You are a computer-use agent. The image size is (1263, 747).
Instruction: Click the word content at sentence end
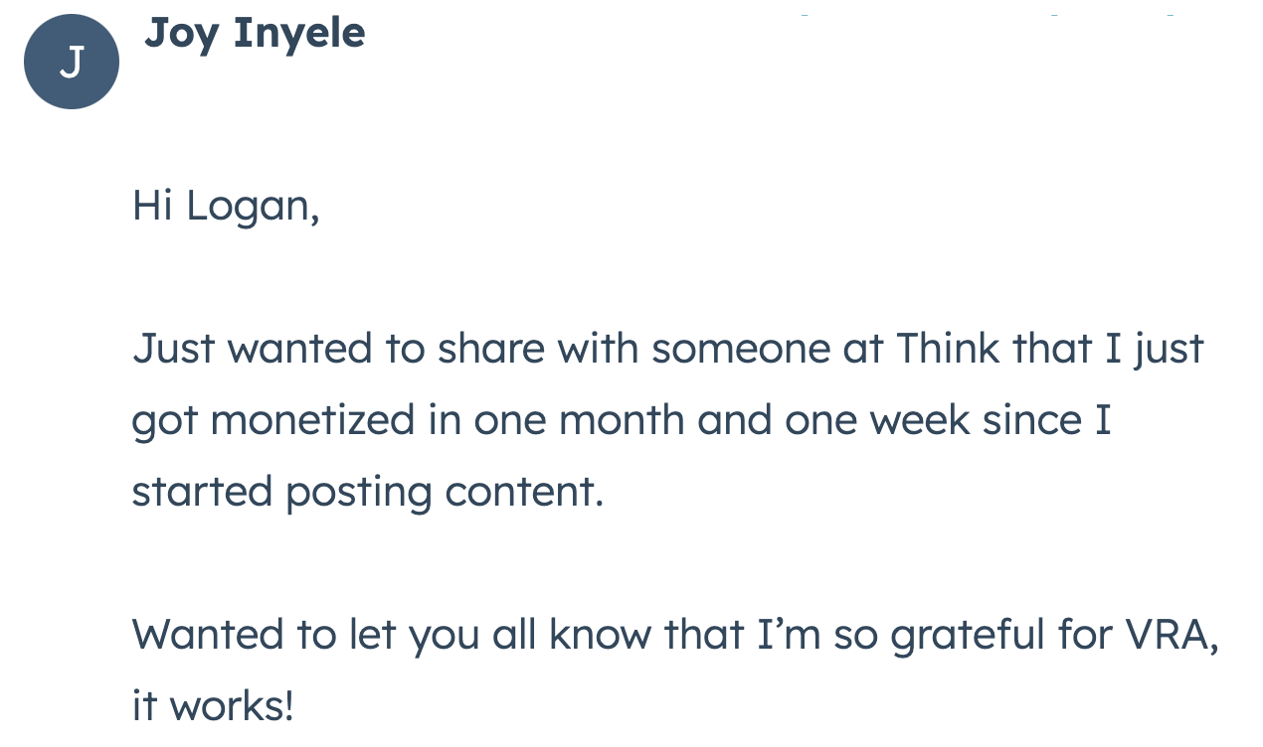(x=524, y=493)
